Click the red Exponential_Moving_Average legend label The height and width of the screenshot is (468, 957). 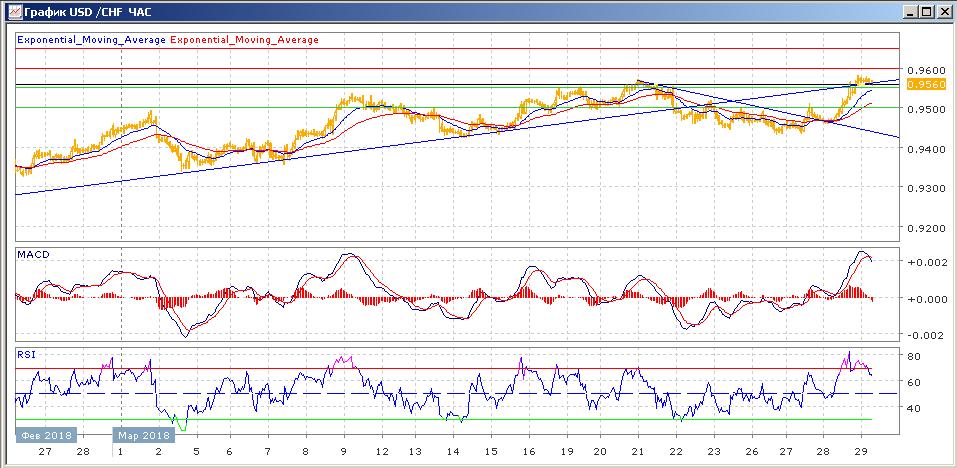tap(244, 40)
